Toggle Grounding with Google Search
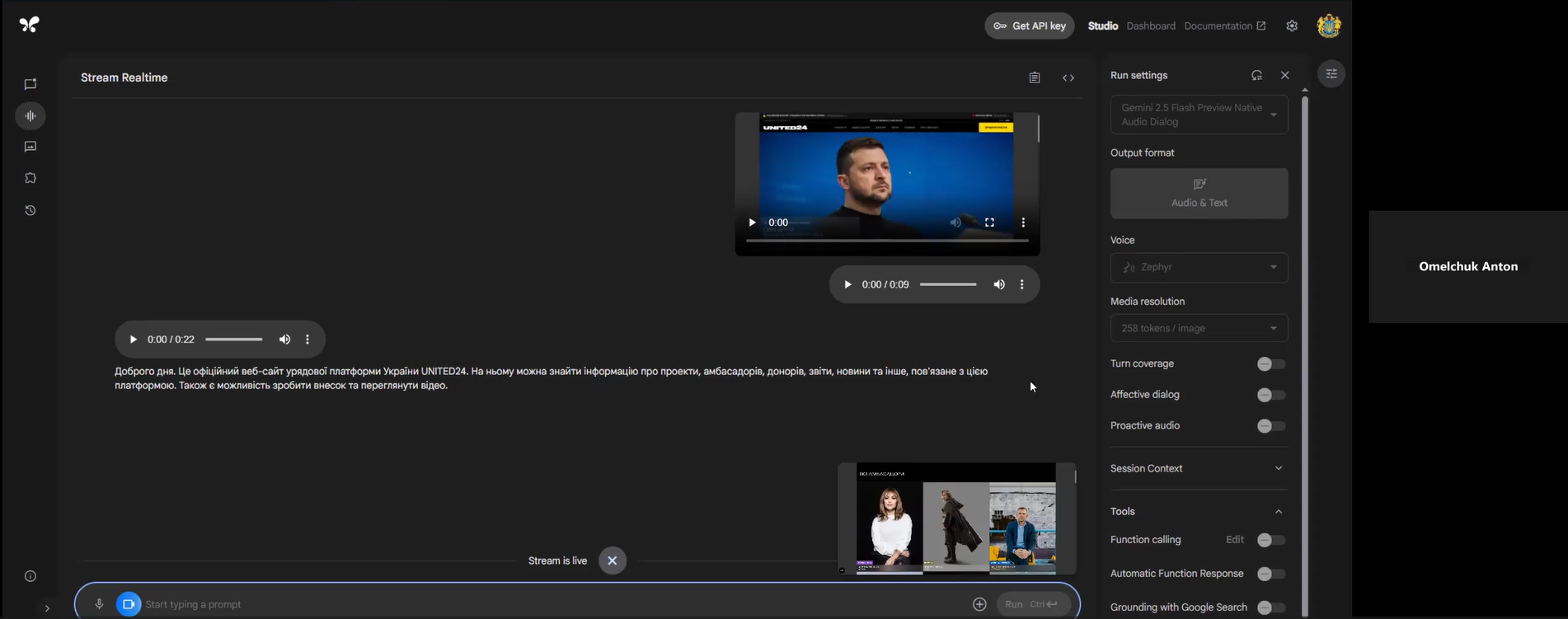This screenshot has width=1568, height=619. pyautogui.click(x=1270, y=607)
